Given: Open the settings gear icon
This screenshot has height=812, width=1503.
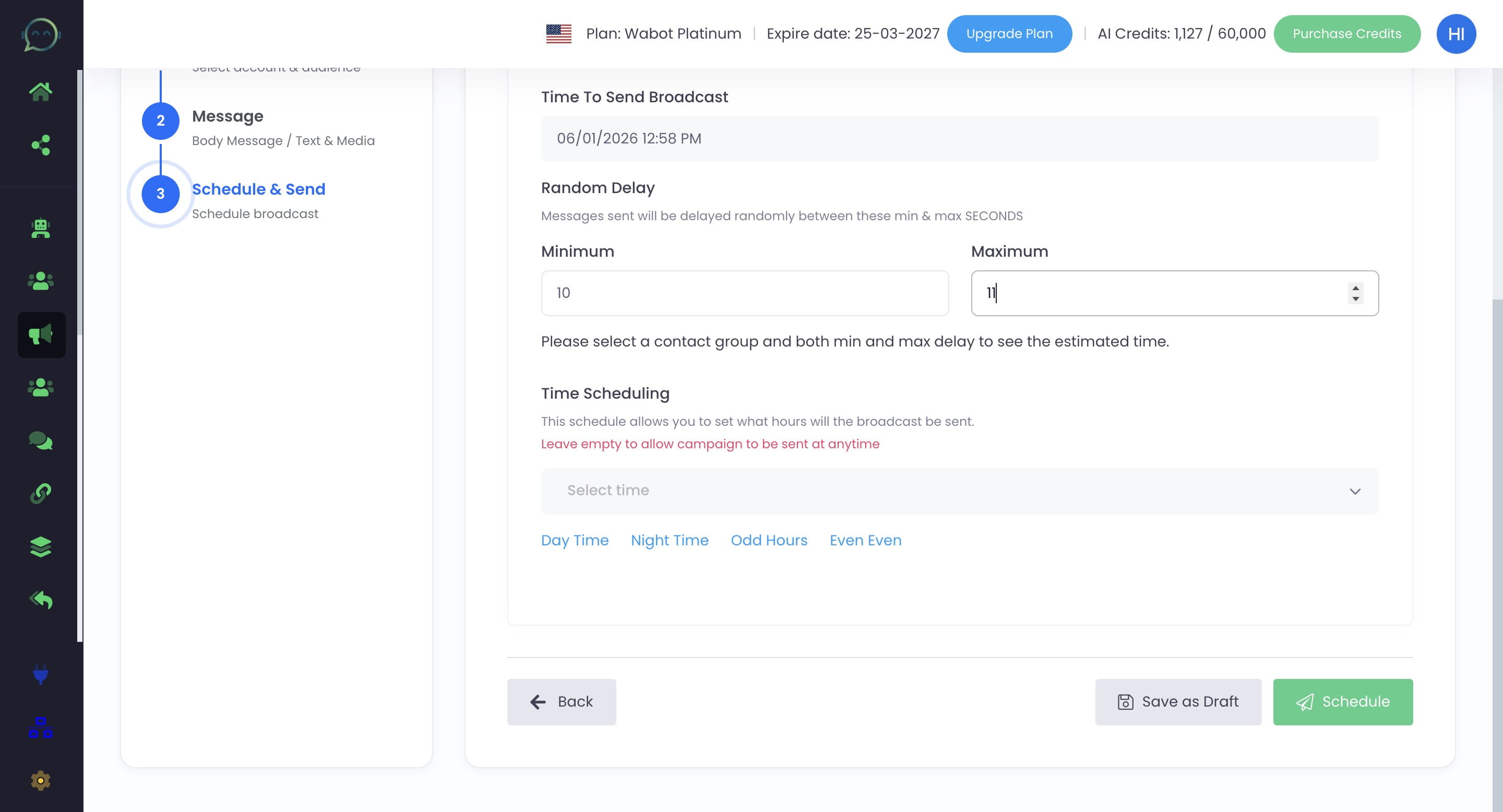Looking at the screenshot, I should tap(40, 780).
